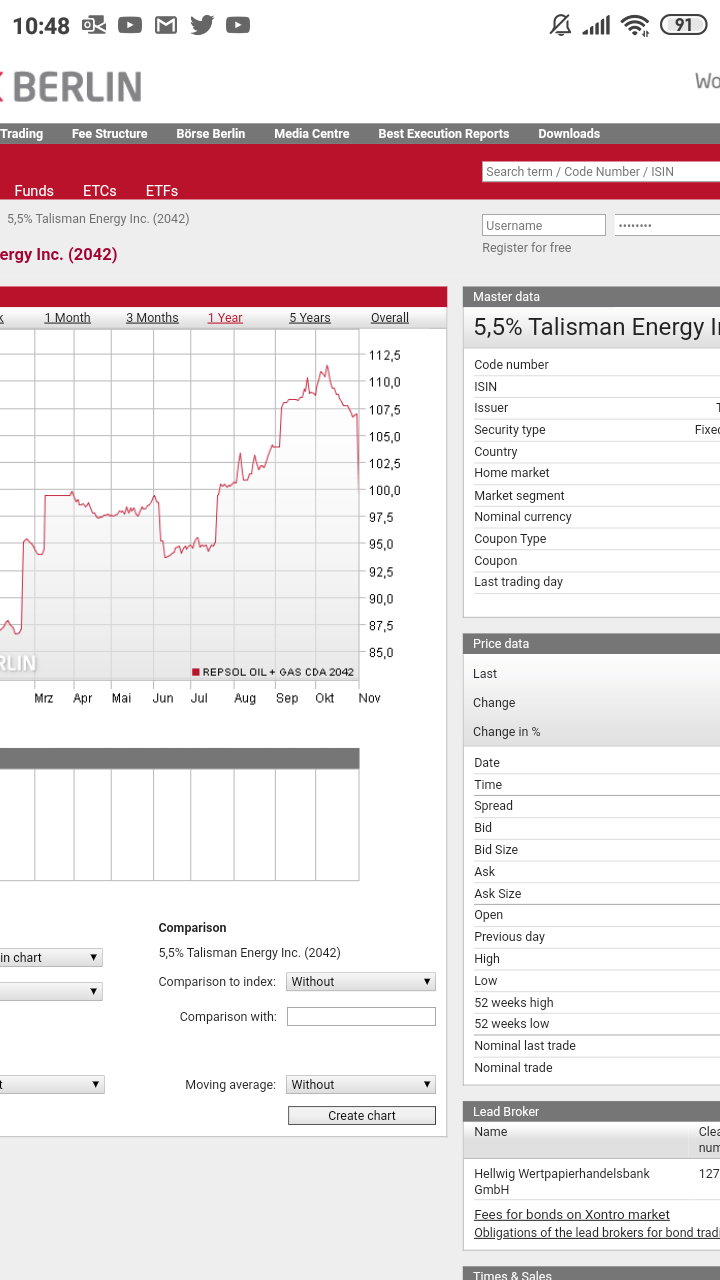Select the 3 Months chart range
The image size is (720, 1280).
152,318
